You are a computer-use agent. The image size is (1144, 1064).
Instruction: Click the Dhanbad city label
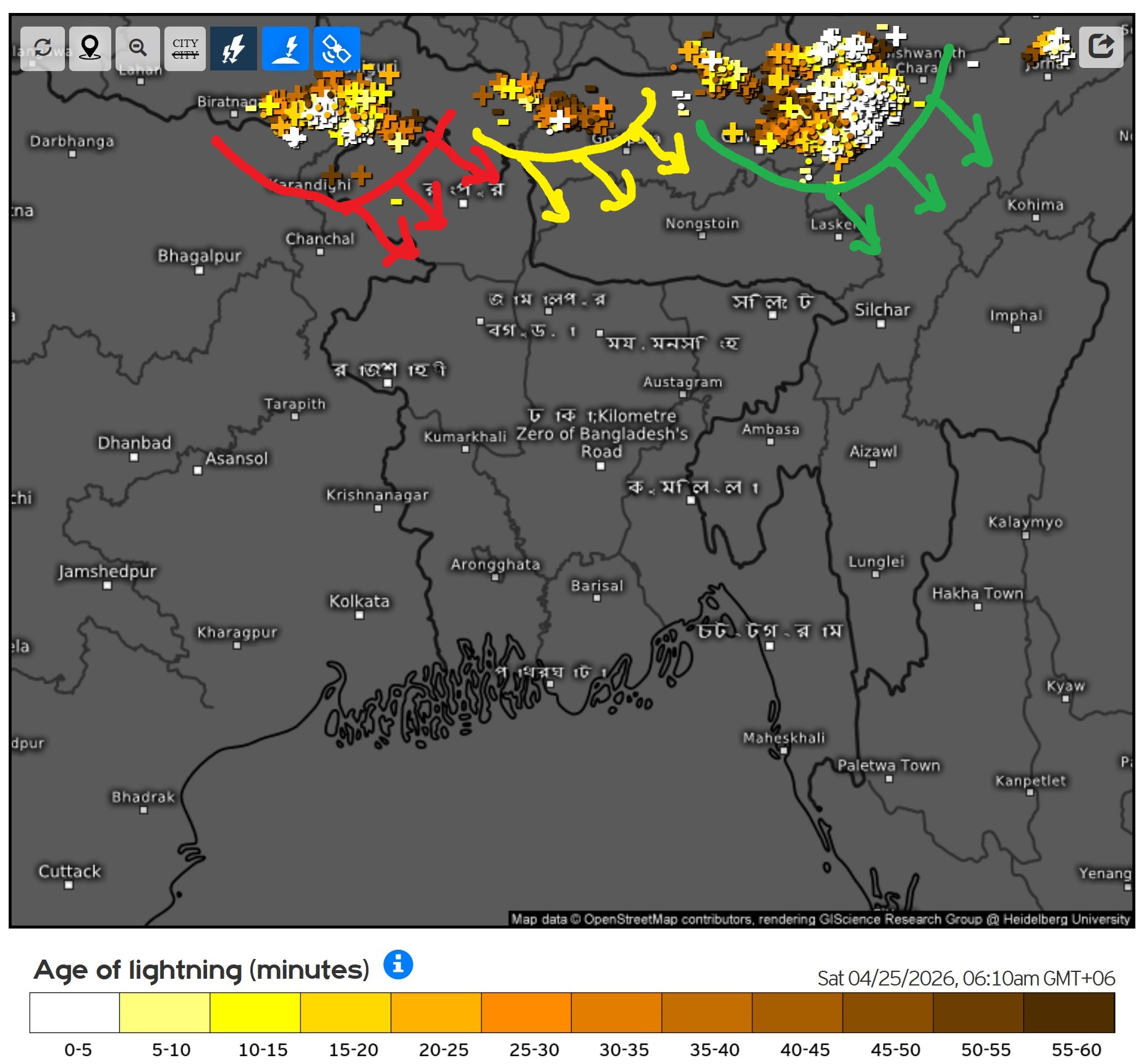point(134,443)
